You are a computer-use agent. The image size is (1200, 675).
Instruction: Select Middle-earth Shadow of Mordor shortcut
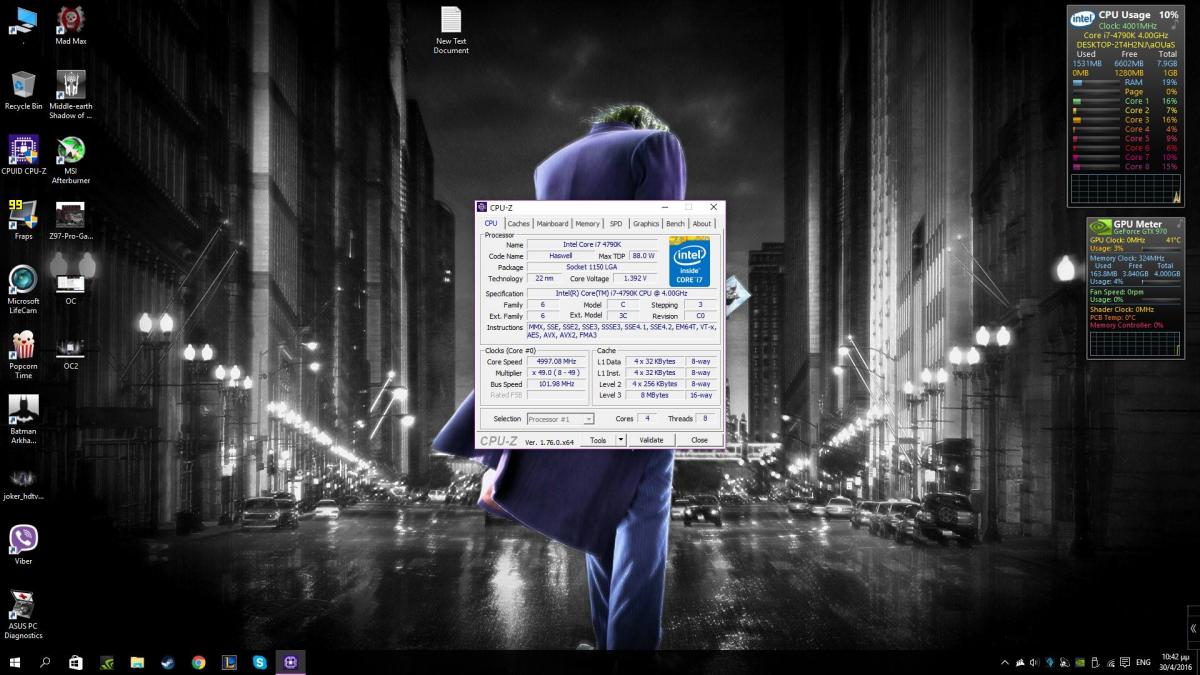pyautogui.click(x=70, y=95)
